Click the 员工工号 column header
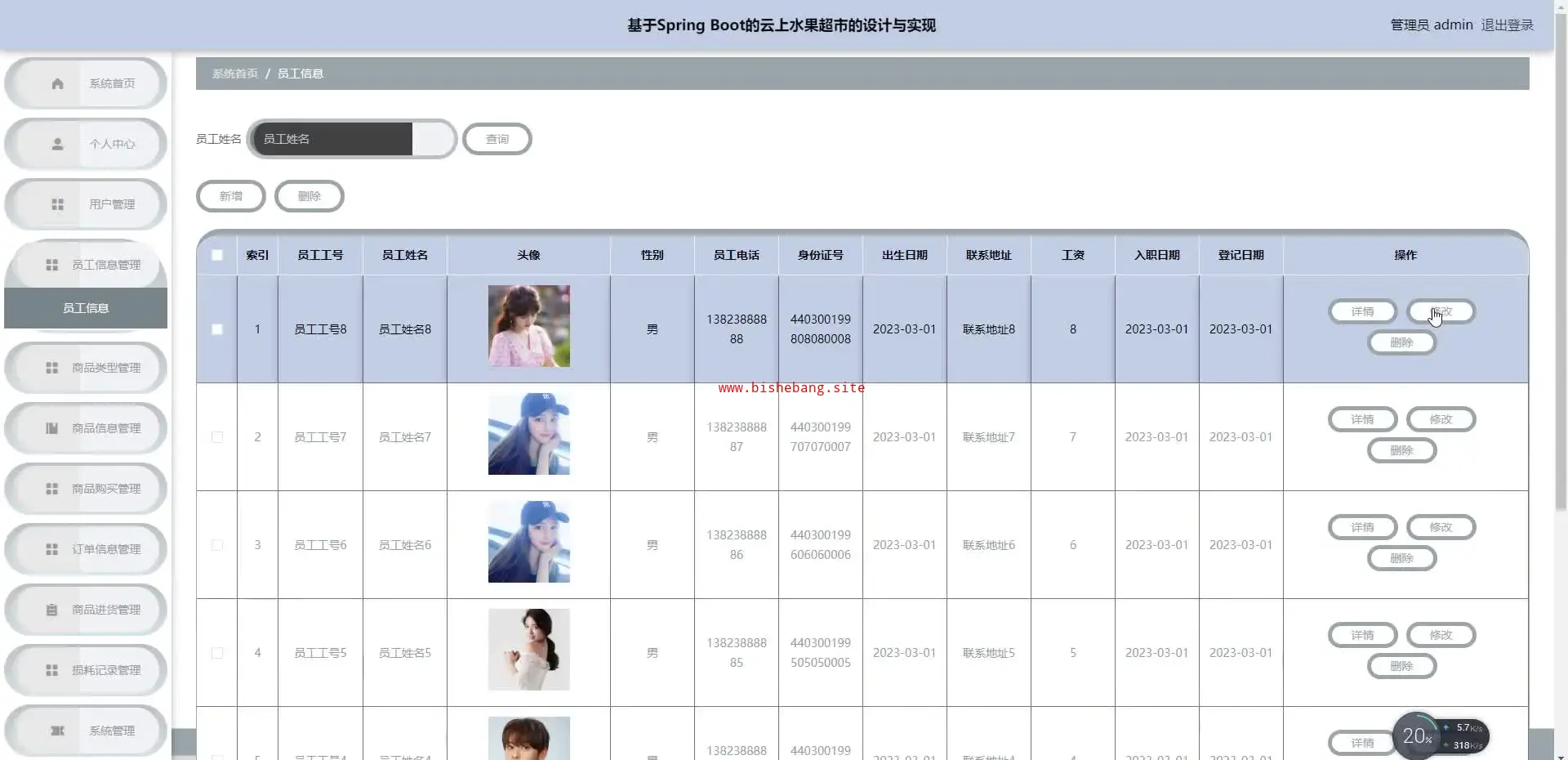 click(320, 255)
